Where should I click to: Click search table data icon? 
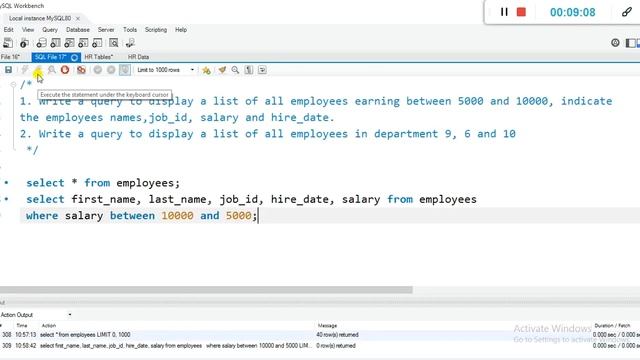click(113, 43)
